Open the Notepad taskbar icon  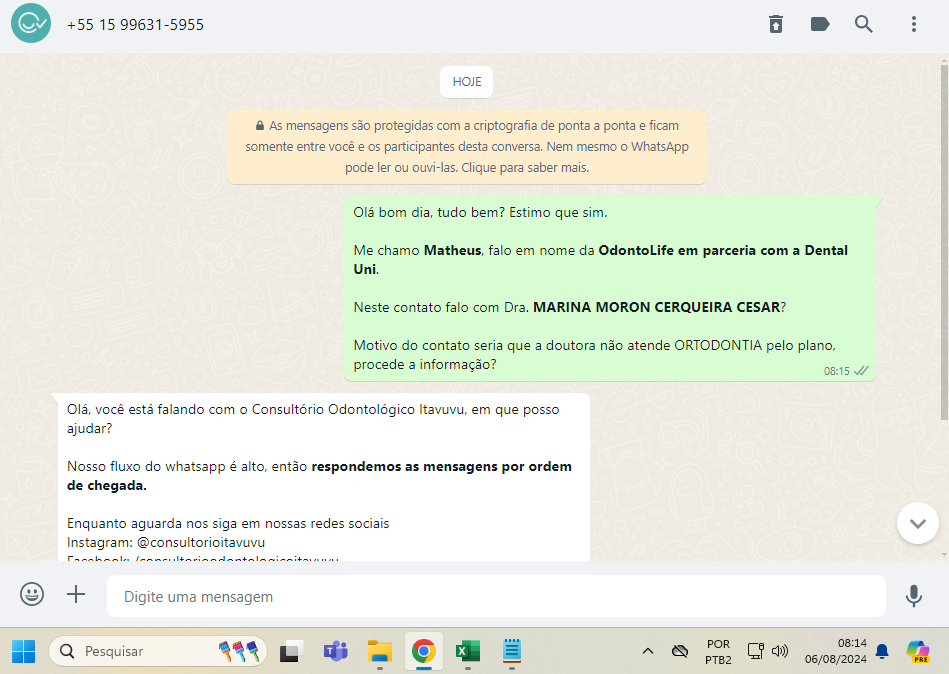pyautogui.click(x=512, y=652)
